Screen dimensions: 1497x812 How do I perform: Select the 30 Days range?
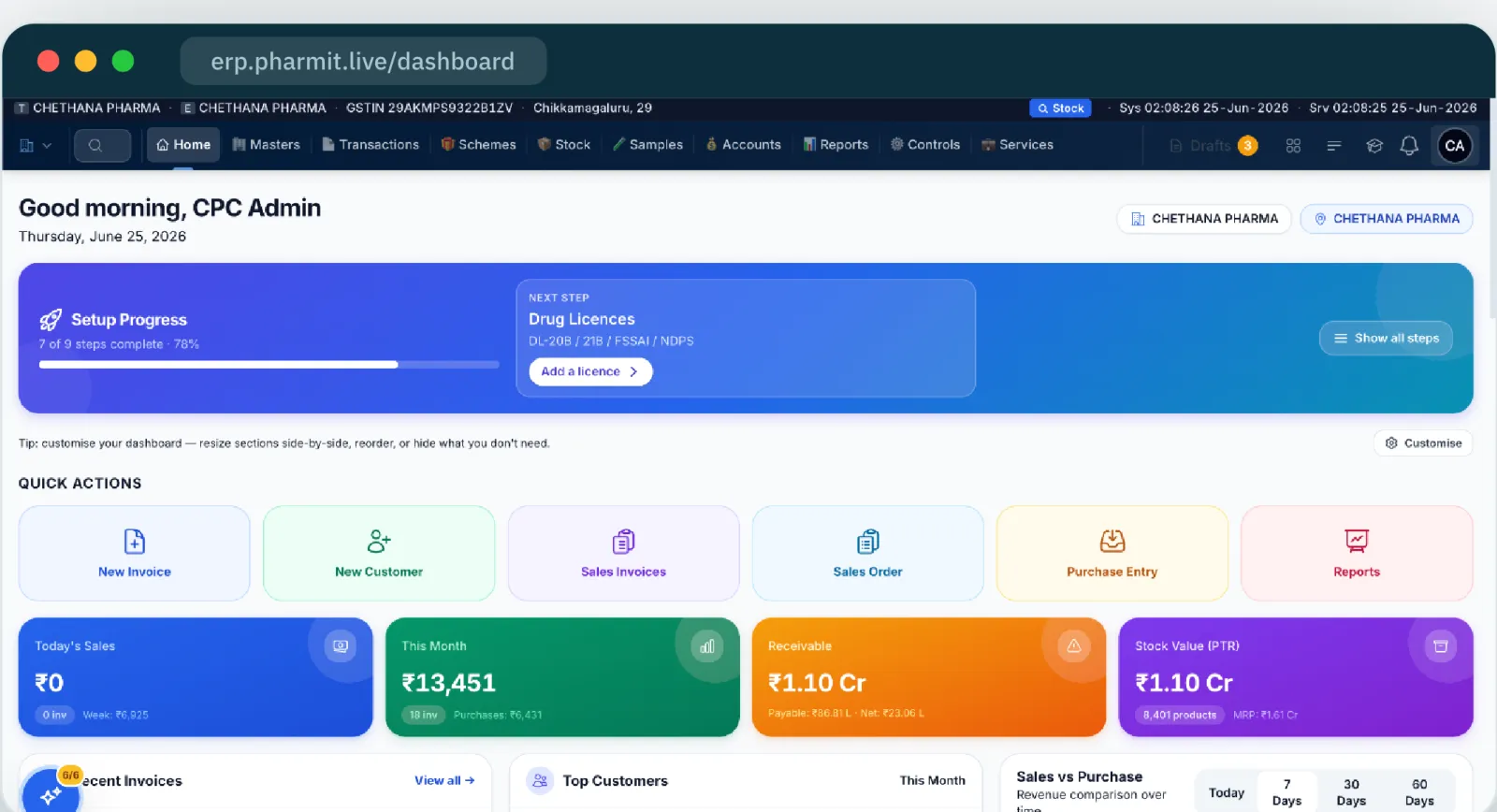(1351, 792)
